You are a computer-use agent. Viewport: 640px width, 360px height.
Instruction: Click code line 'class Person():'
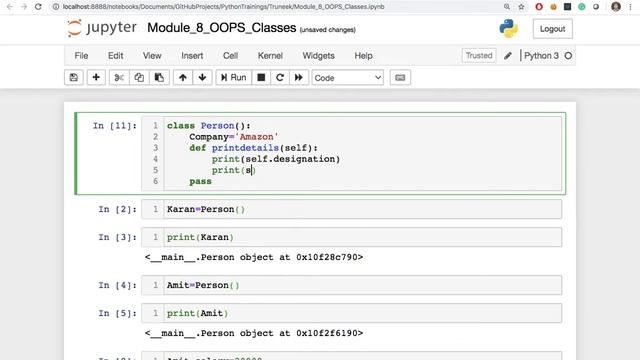tap(209, 126)
